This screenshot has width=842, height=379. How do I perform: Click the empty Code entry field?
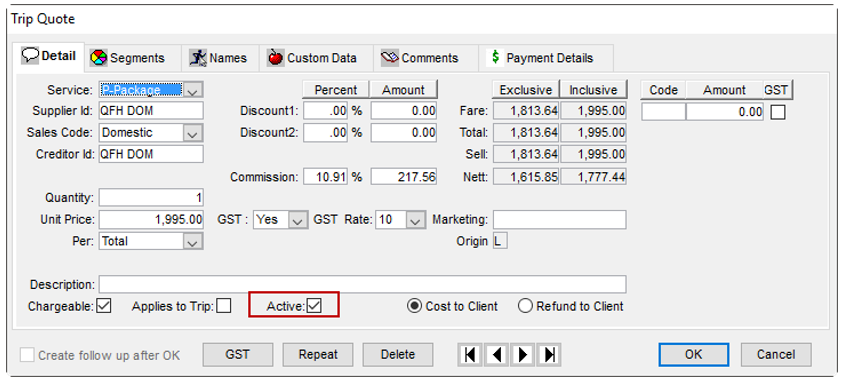pos(663,112)
